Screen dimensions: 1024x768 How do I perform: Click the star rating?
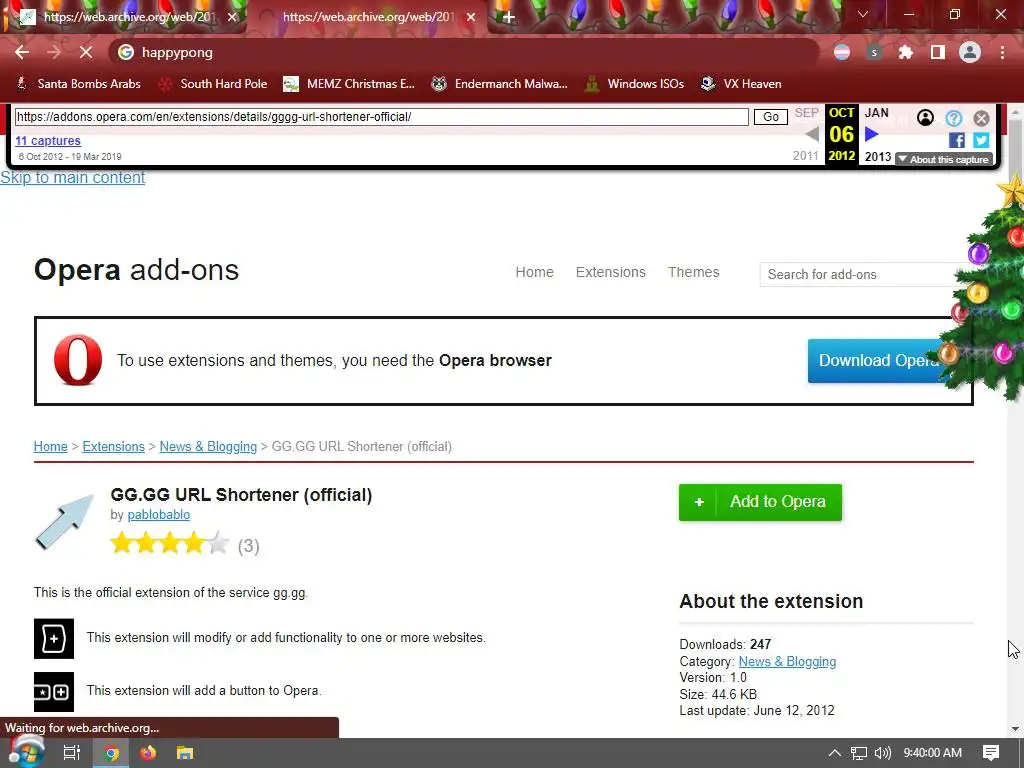point(170,543)
